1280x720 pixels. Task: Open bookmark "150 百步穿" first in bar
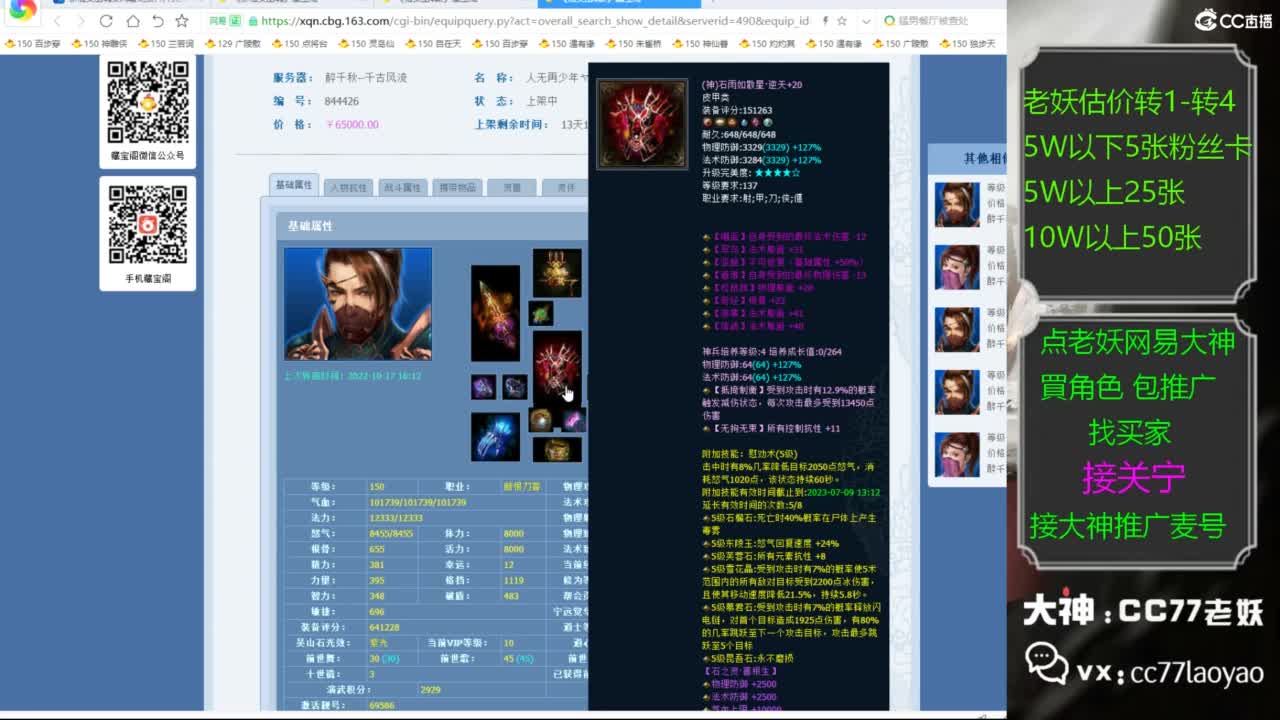(x=33, y=44)
